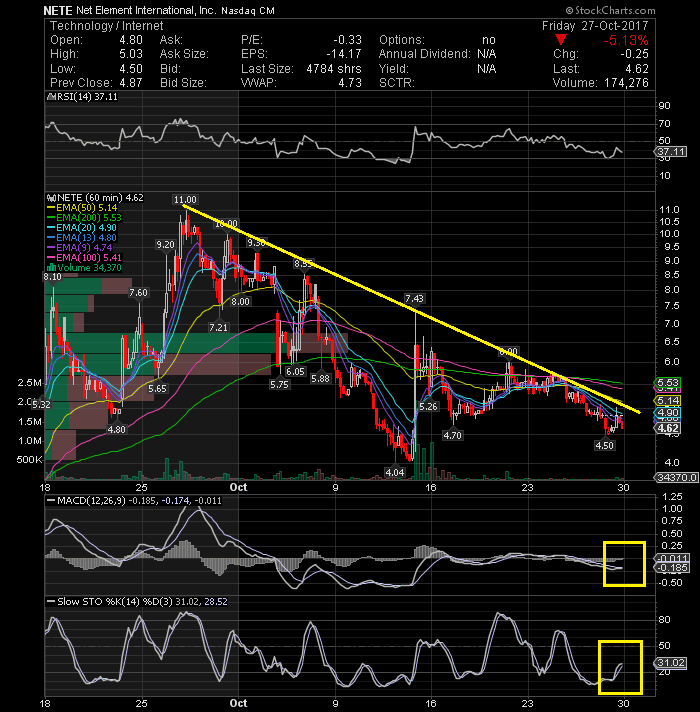Click the green 5.53 EMA axis tag
This screenshot has width=700, height=712.
click(x=667, y=383)
